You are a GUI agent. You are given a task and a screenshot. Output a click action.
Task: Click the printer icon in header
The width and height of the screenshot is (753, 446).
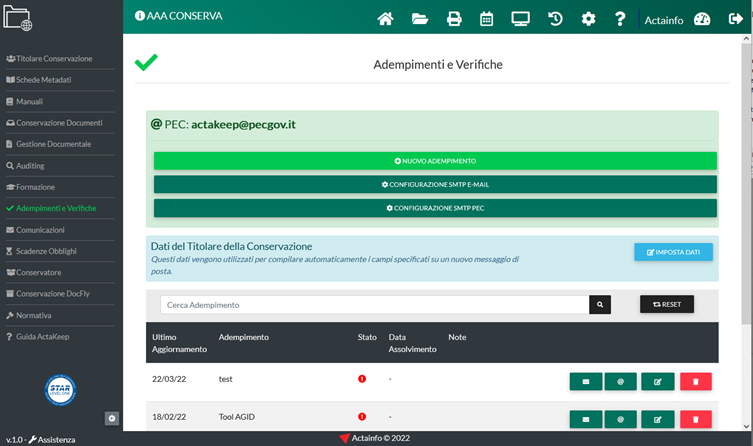(x=454, y=18)
